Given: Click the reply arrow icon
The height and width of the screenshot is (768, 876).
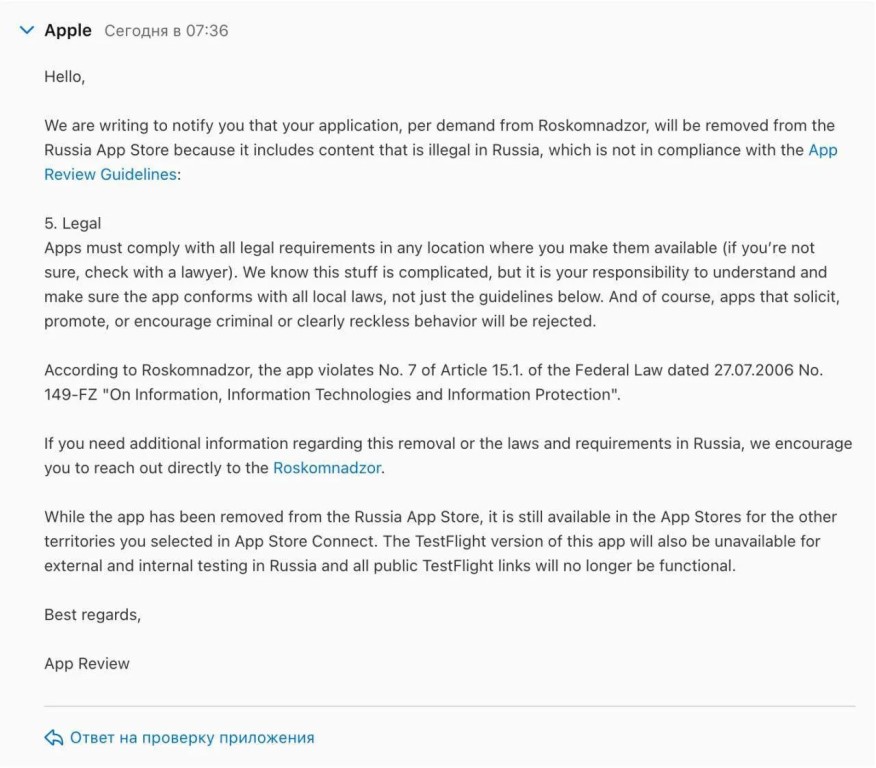Looking at the screenshot, I should (x=54, y=737).
